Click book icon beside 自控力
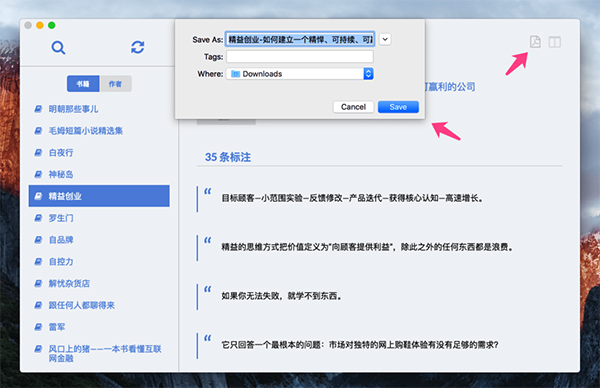Screen dimensions: 600x388 click(x=38, y=262)
